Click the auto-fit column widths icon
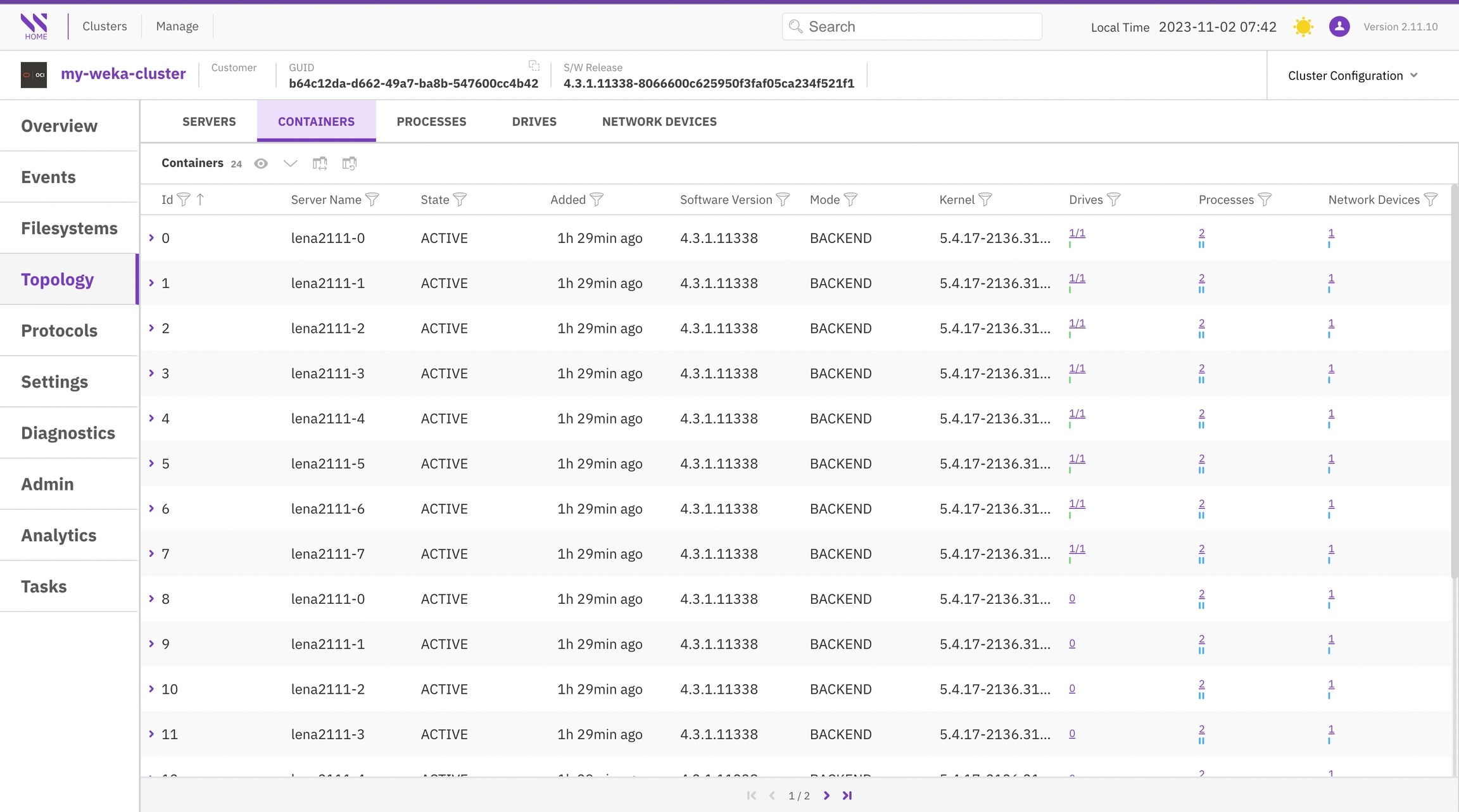This screenshot has height=812, width=1459. [x=320, y=163]
